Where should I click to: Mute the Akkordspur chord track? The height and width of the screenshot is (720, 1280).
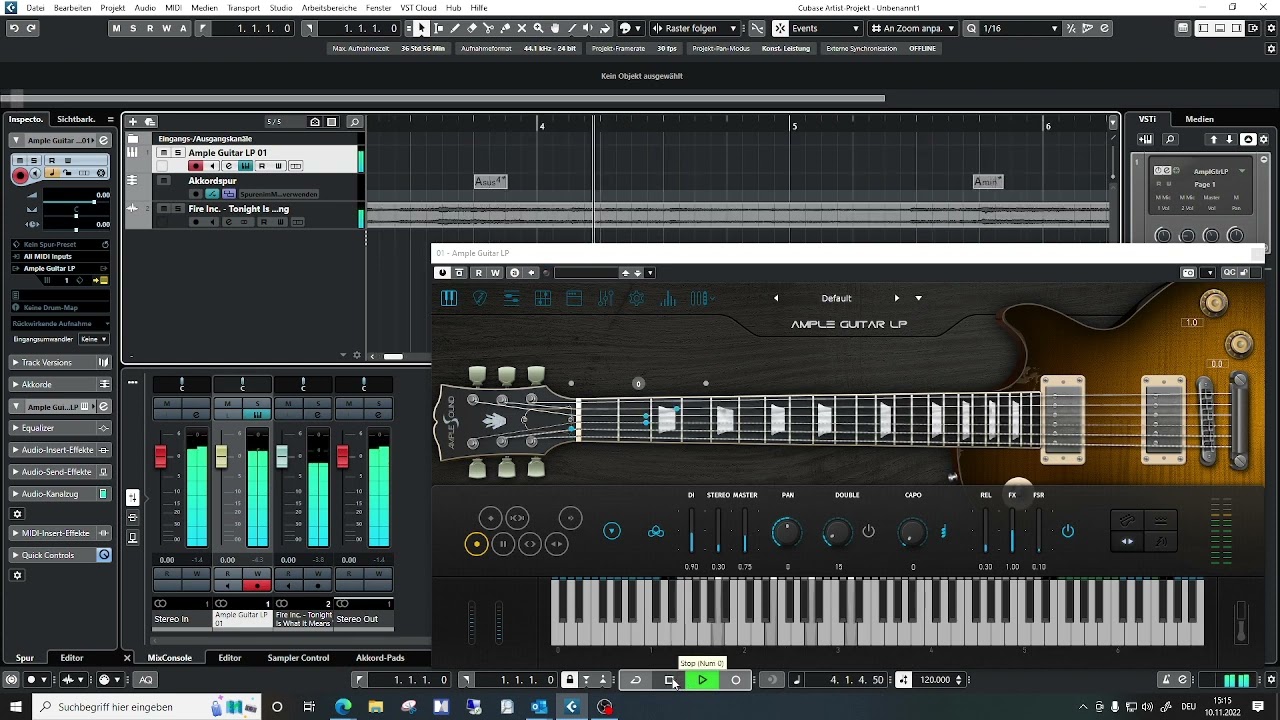tap(164, 181)
